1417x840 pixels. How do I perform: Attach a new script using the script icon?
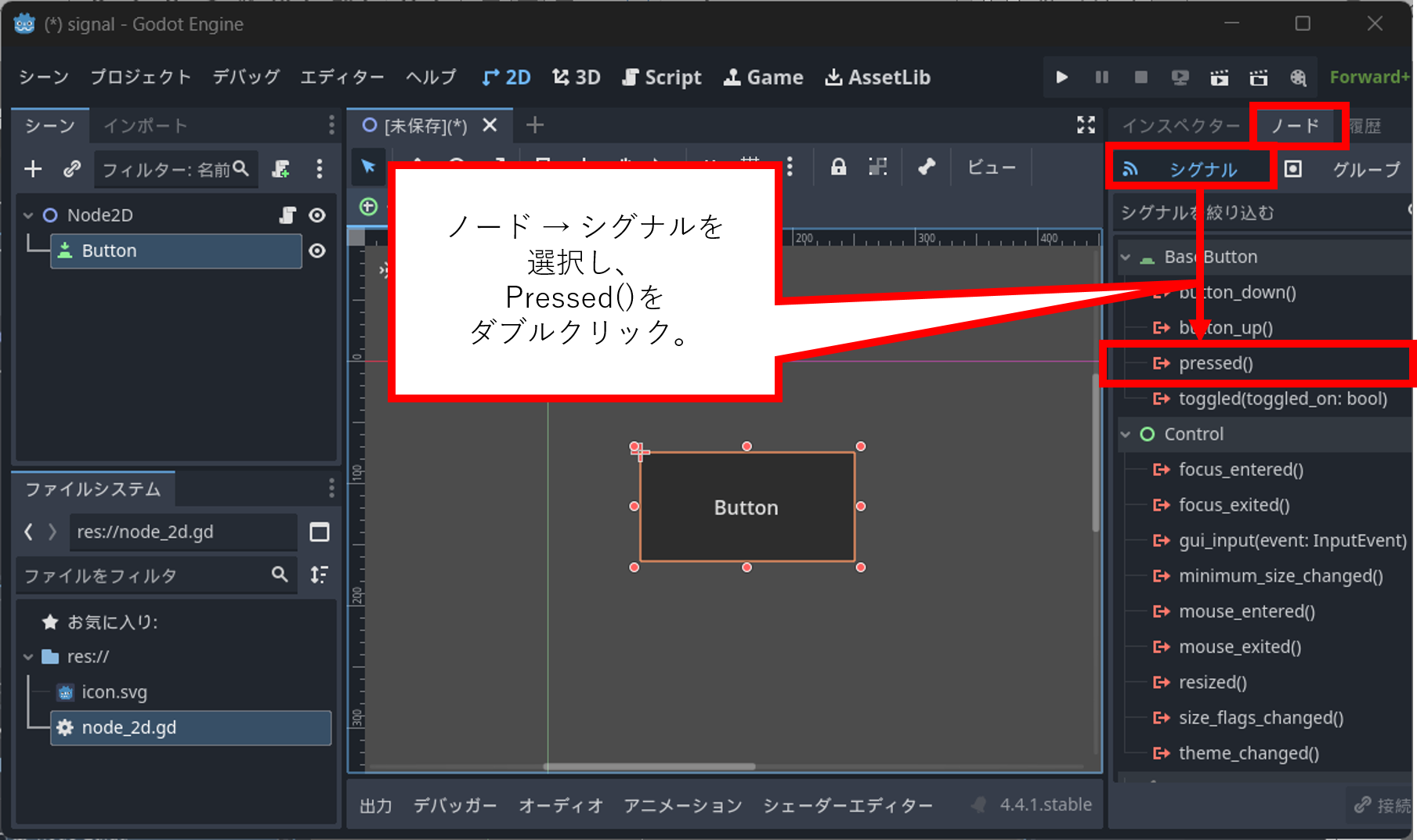(280, 168)
